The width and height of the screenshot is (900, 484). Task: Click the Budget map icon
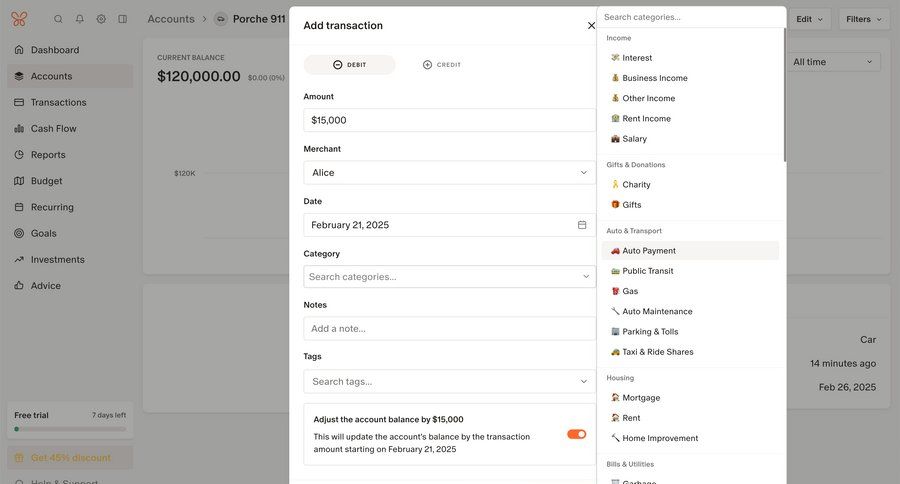19,181
